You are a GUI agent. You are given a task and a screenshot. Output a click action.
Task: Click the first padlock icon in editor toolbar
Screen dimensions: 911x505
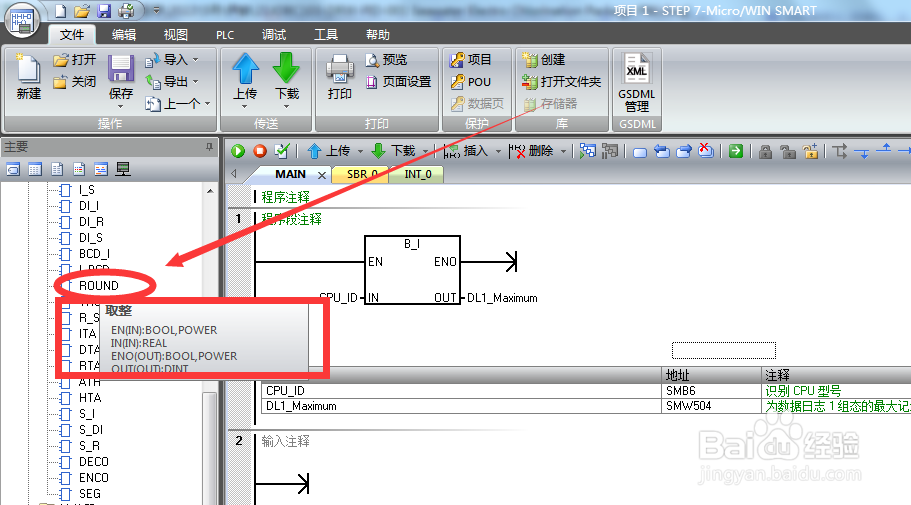[766, 152]
